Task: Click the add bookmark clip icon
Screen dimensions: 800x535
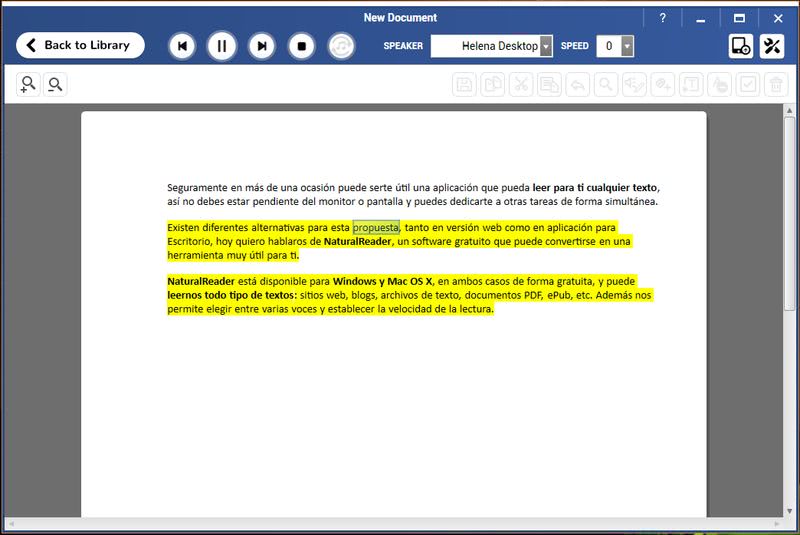Action: tap(663, 84)
